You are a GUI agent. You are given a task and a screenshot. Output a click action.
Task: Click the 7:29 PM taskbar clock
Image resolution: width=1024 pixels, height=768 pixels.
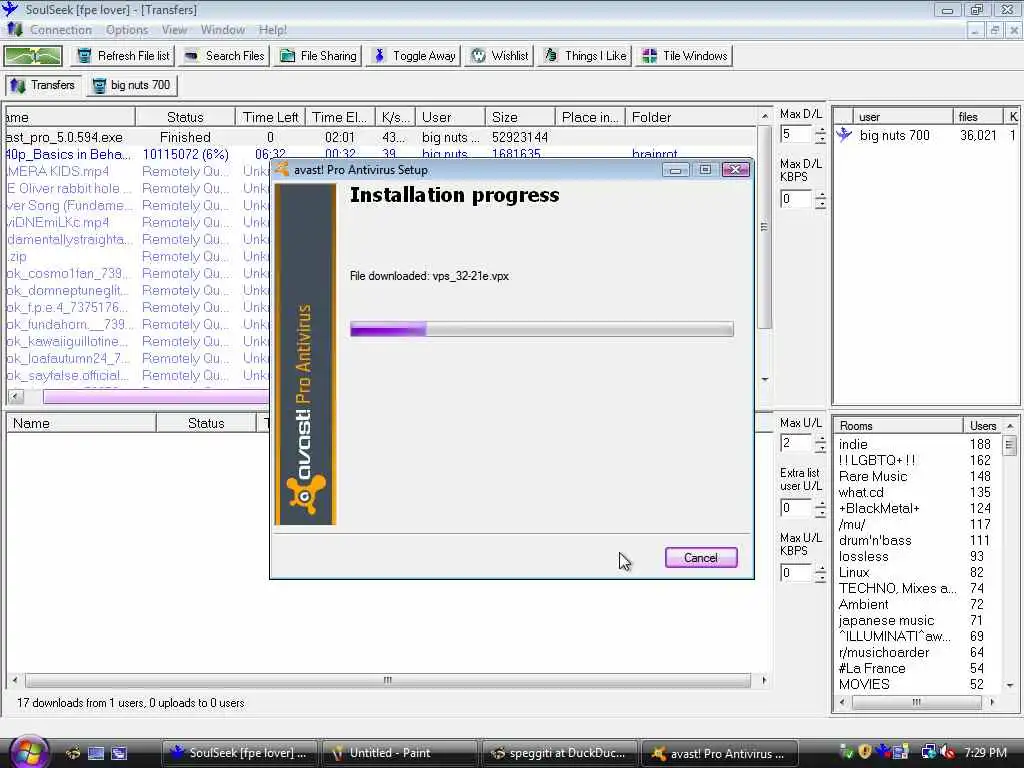pos(985,753)
